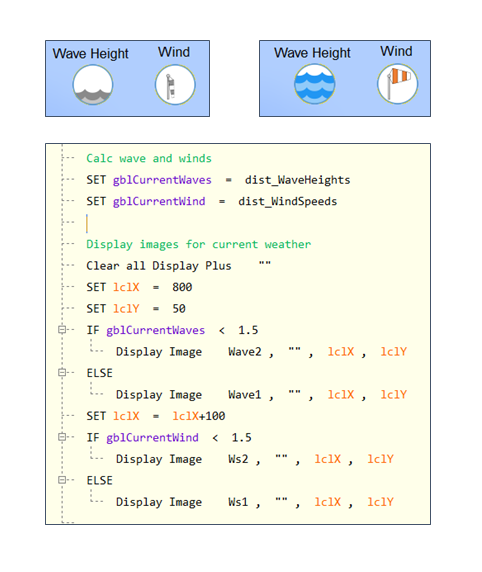Image resolution: width=482 pixels, height=572 pixels.
Task: Click the grey wave height icon
Action: click(93, 85)
